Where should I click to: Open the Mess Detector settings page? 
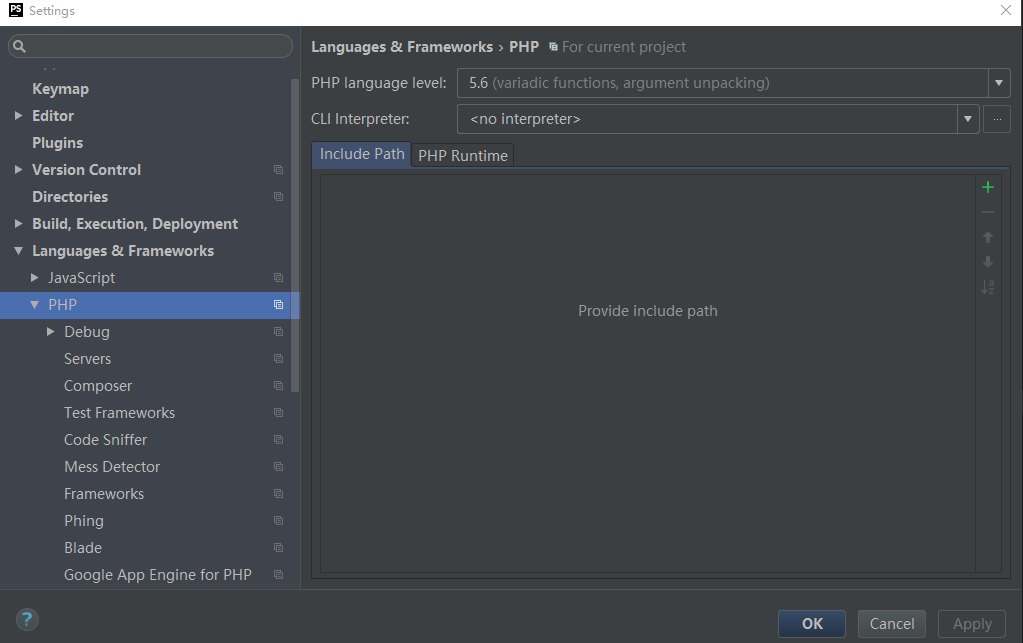(x=112, y=467)
